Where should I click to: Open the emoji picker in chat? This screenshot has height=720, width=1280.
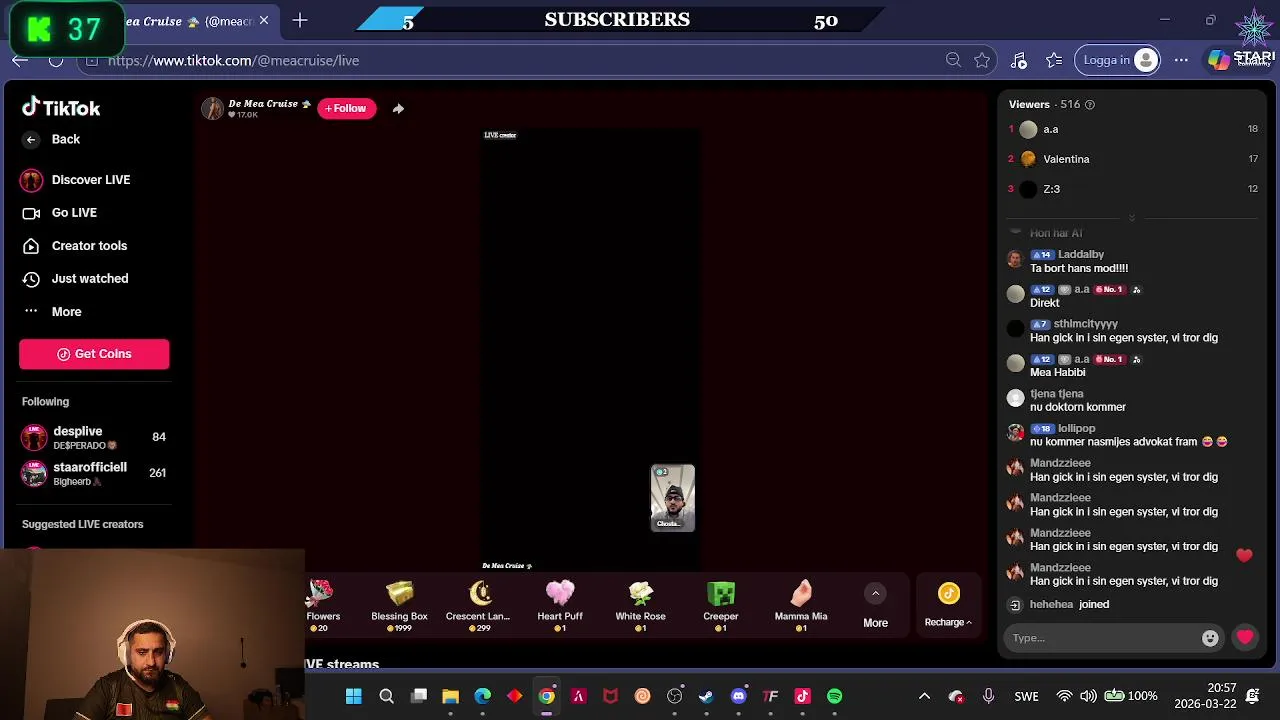click(1210, 638)
